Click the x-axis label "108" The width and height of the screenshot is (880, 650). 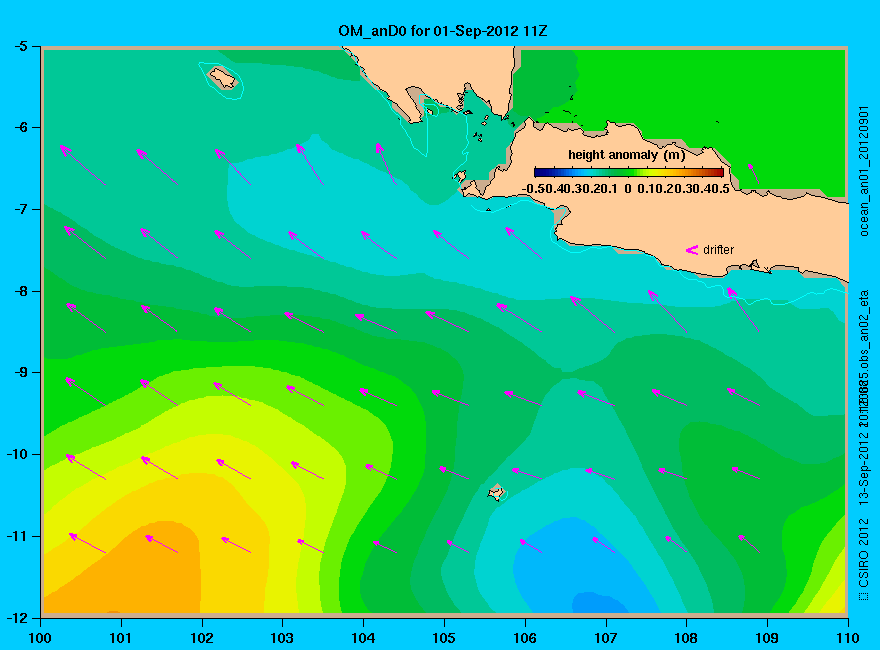pos(686,638)
